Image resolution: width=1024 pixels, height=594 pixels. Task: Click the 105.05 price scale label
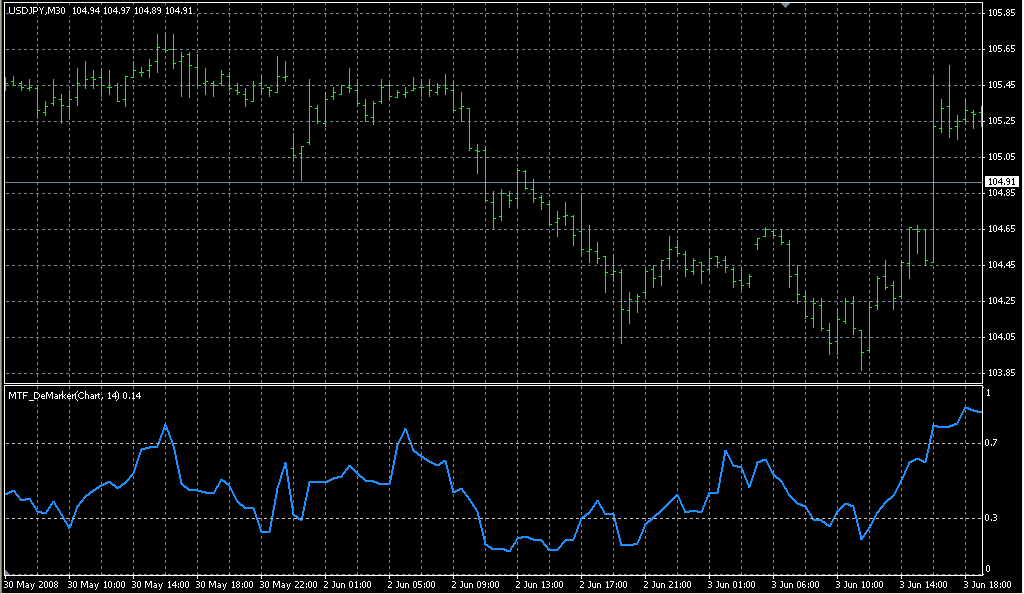tap(1001, 157)
